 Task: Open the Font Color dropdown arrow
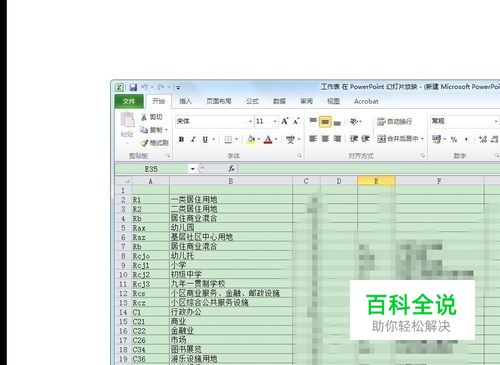(x=276, y=140)
